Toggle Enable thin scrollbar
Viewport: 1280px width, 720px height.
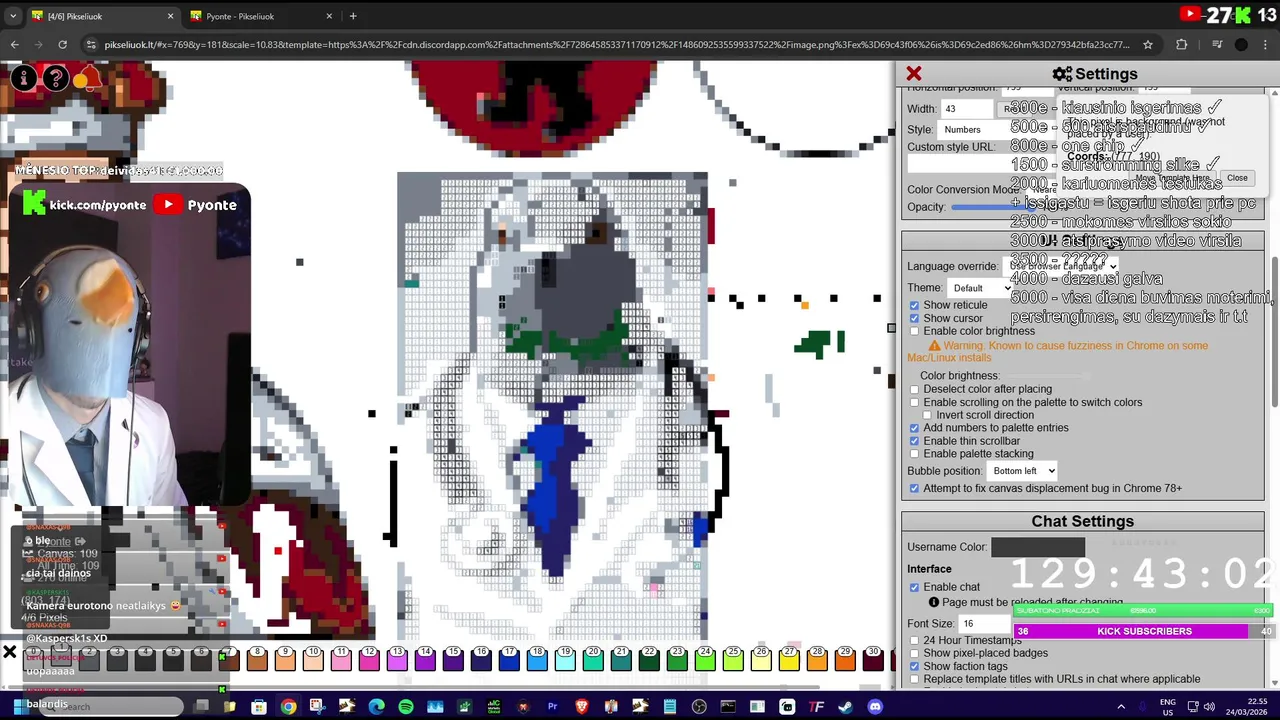pos(914,441)
